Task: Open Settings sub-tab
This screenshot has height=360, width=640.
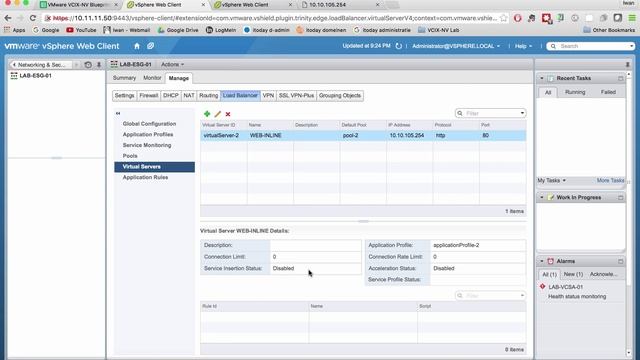Action: [x=124, y=96]
